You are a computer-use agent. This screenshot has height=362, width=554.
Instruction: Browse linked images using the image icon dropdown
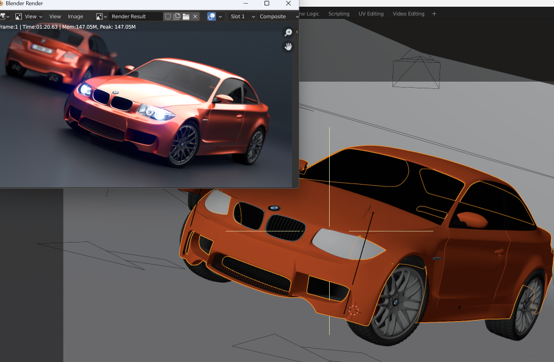click(x=101, y=17)
